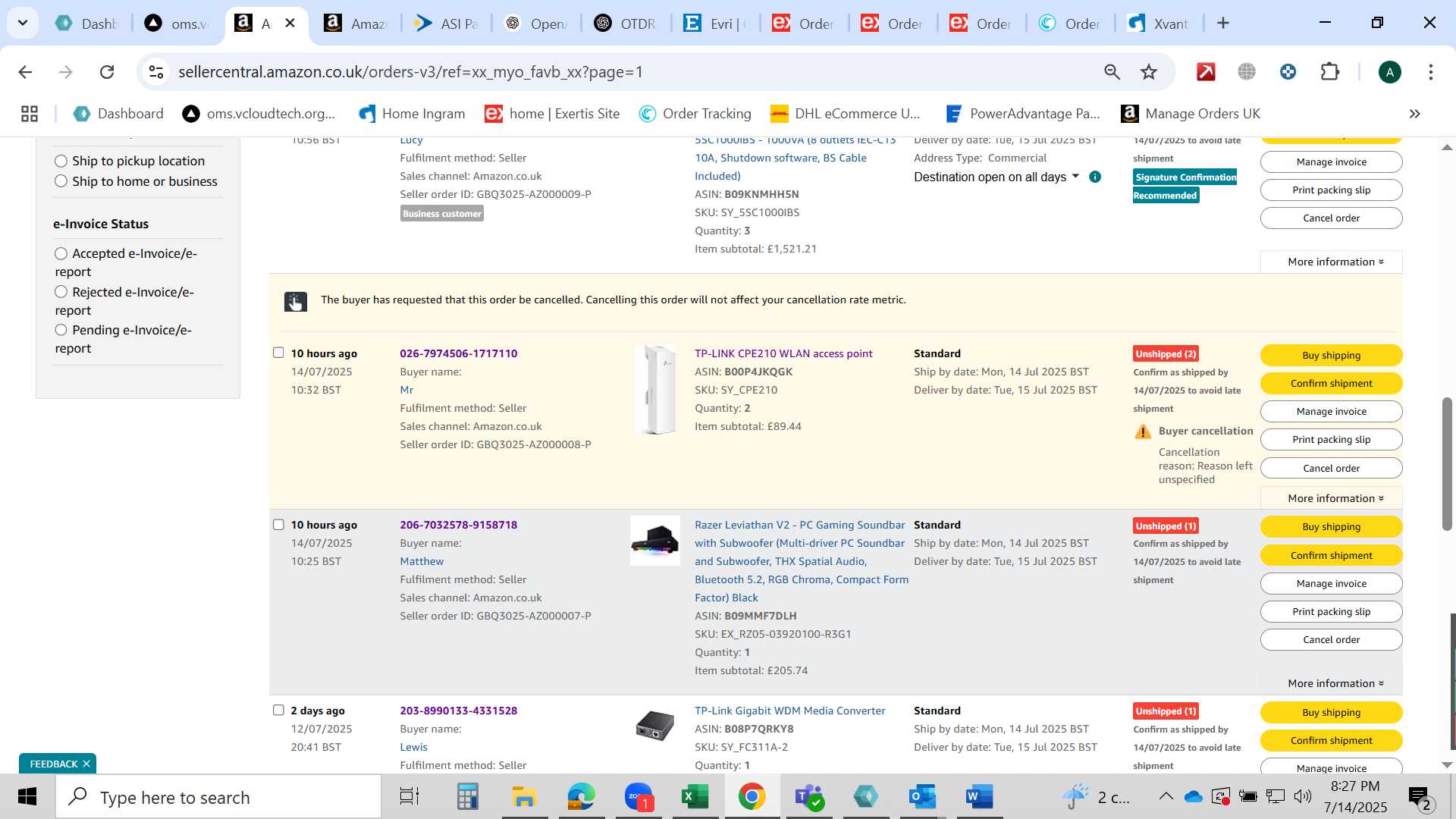
Task: Open the Dashboard bookmark
Action: point(118,114)
